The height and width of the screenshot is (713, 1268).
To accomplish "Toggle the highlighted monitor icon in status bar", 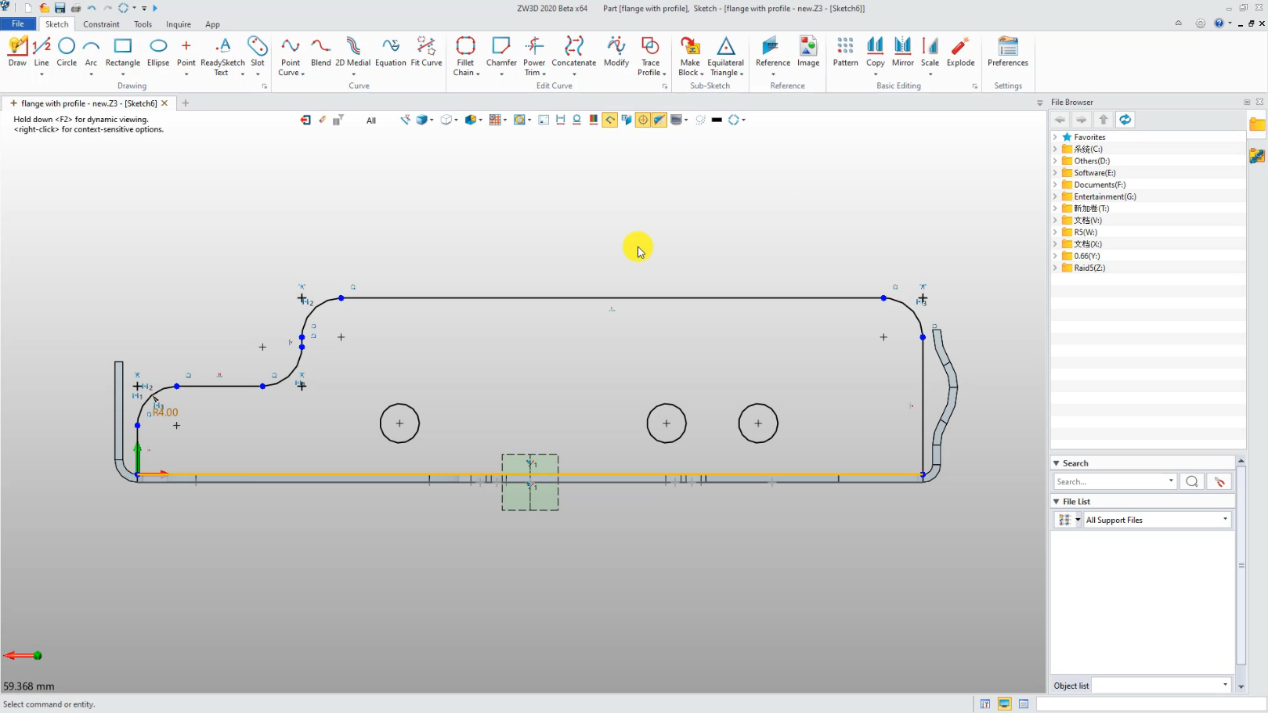I will tap(1004, 704).
